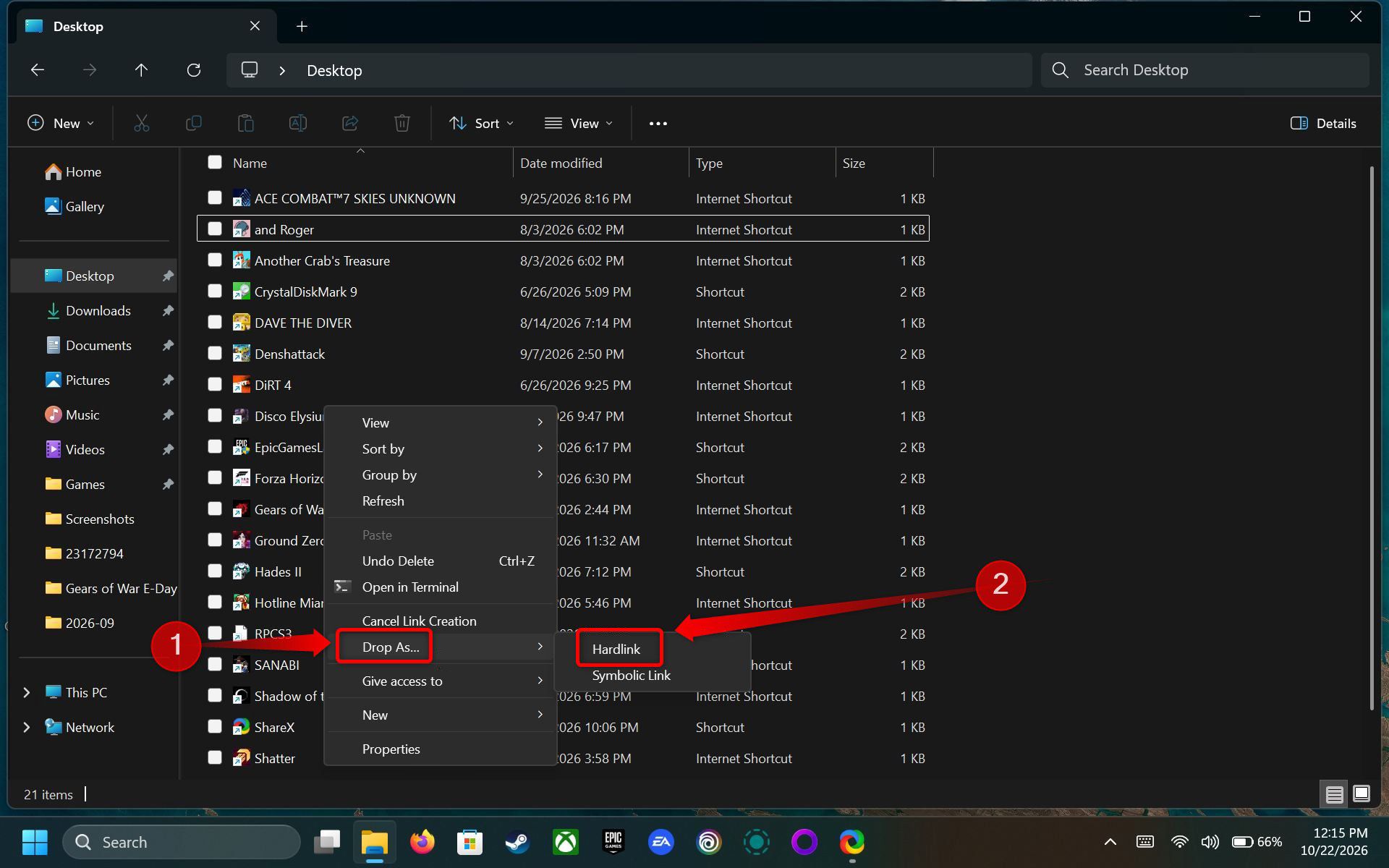Select Symbolic Link in the submenu
The width and height of the screenshot is (1389, 868).
(632, 676)
